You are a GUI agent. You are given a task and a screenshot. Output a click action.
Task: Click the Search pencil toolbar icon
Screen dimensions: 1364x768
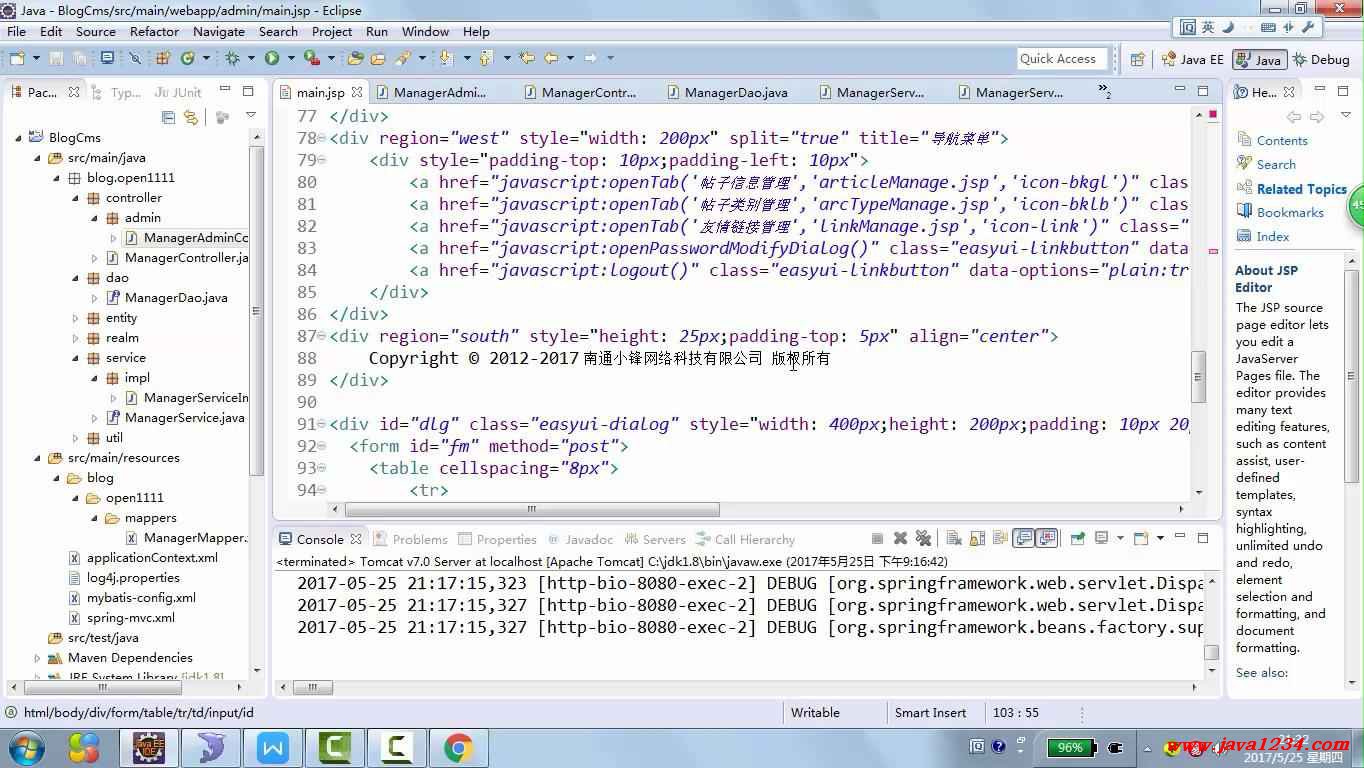402,58
